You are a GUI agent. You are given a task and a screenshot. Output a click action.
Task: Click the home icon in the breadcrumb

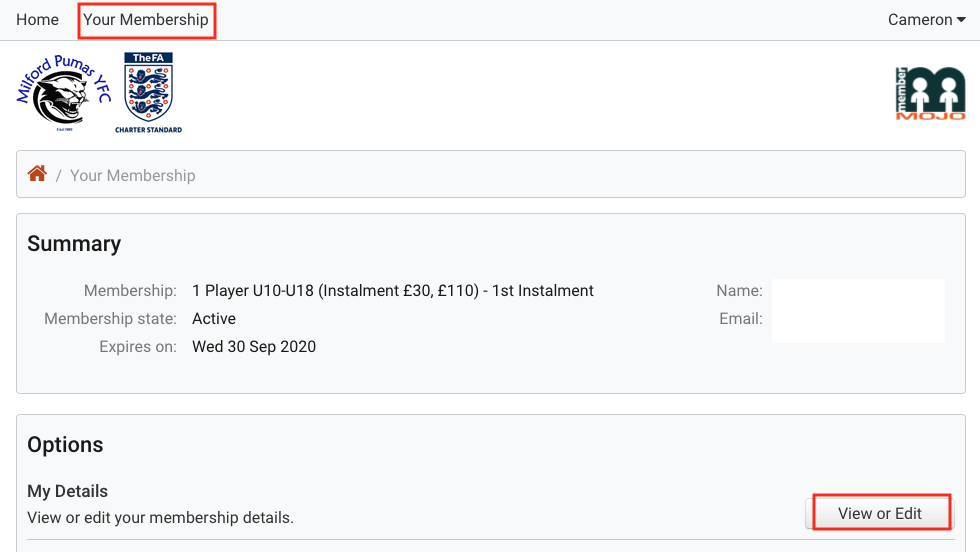(x=37, y=174)
